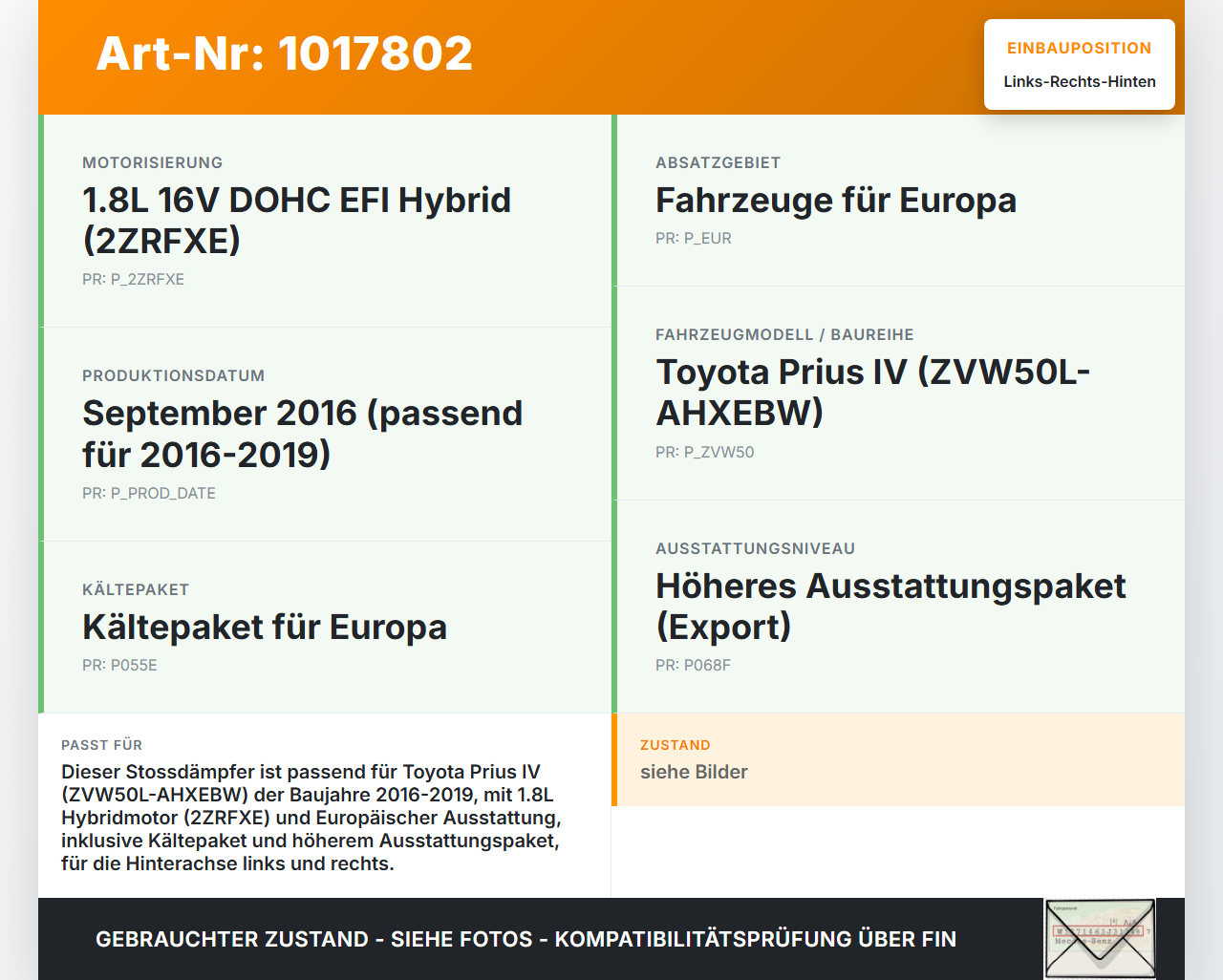The height and width of the screenshot is (980, 1223).
Task: Click the Fahrzeugmodell / Baureihe label
Action: 784,334
